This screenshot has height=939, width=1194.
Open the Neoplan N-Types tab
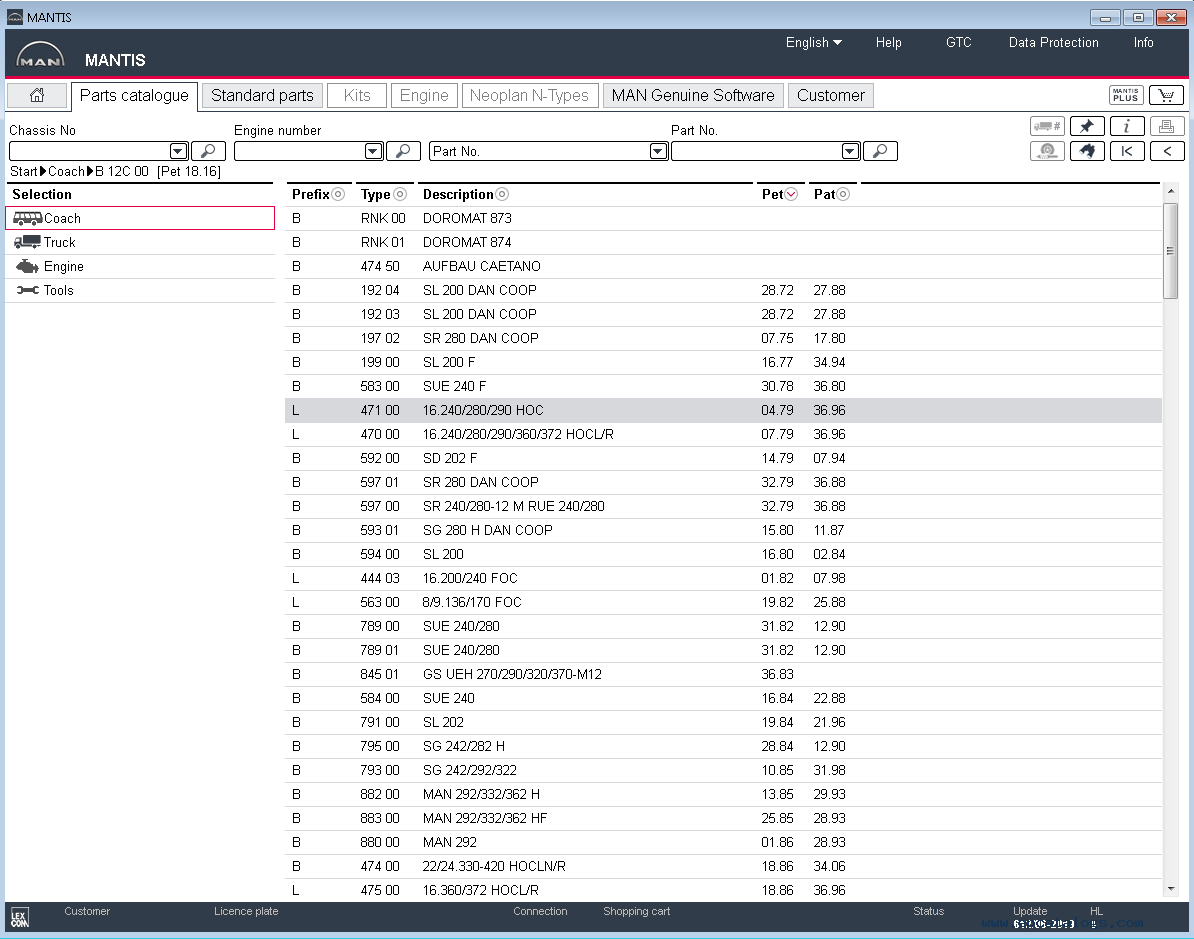click(x=529, y=95)
